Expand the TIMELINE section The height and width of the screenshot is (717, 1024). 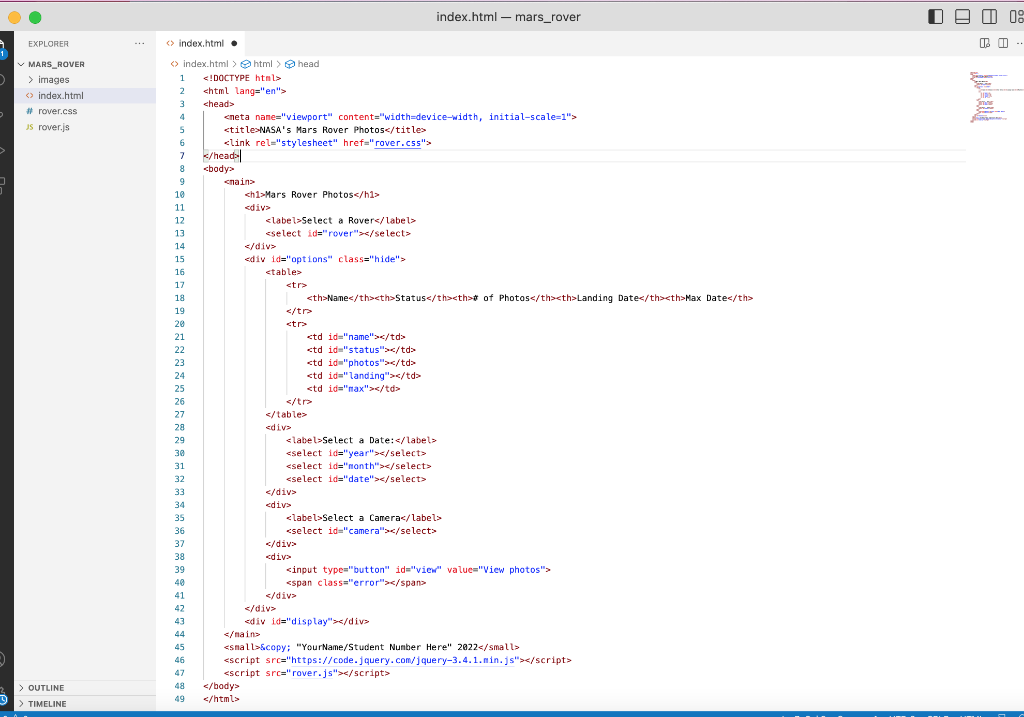click(47, 704)
